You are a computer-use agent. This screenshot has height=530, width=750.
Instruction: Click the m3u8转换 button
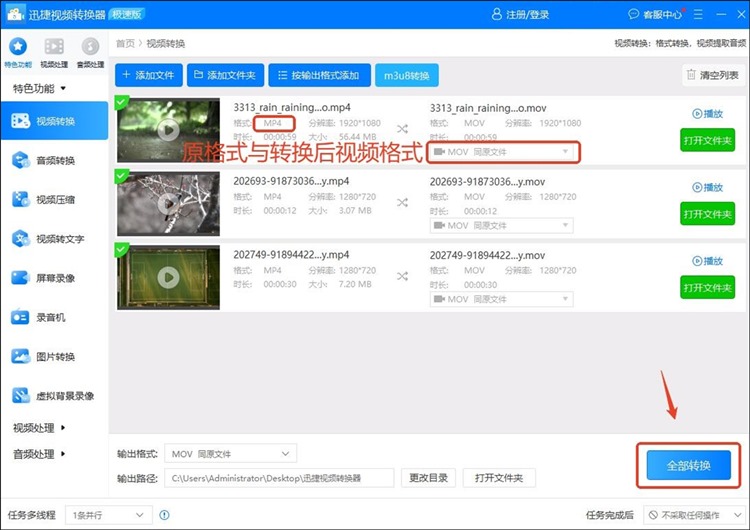coord(407,75)
